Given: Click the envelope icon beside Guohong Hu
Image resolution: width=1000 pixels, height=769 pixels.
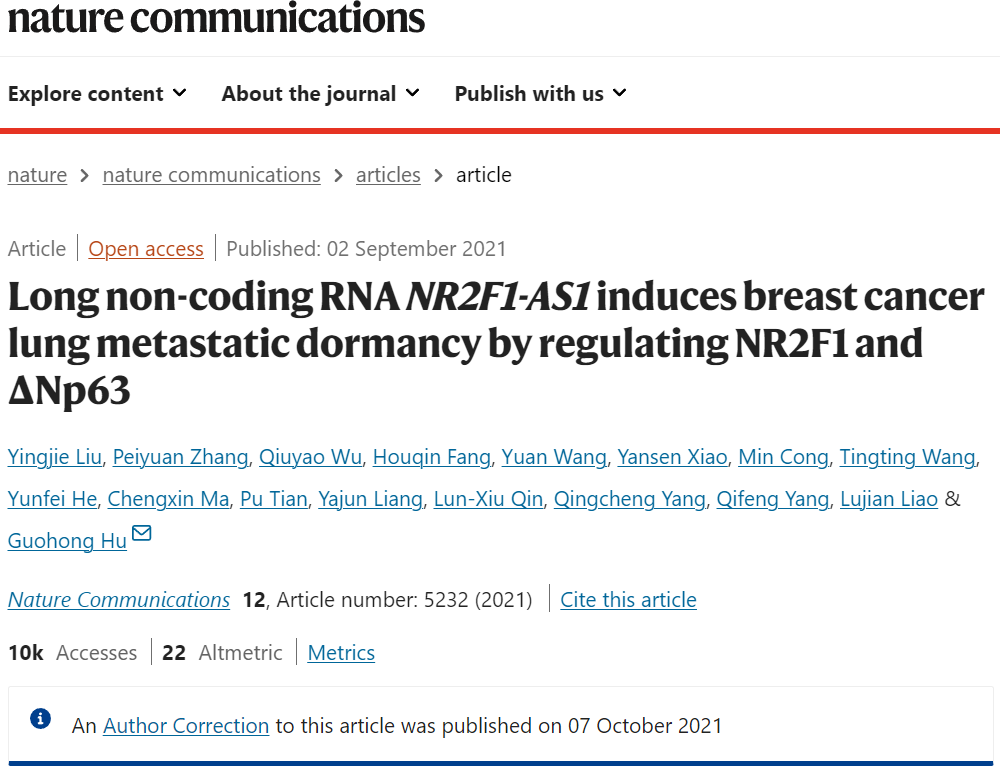Looking at the screenshot, I should (x=141, y=533).
